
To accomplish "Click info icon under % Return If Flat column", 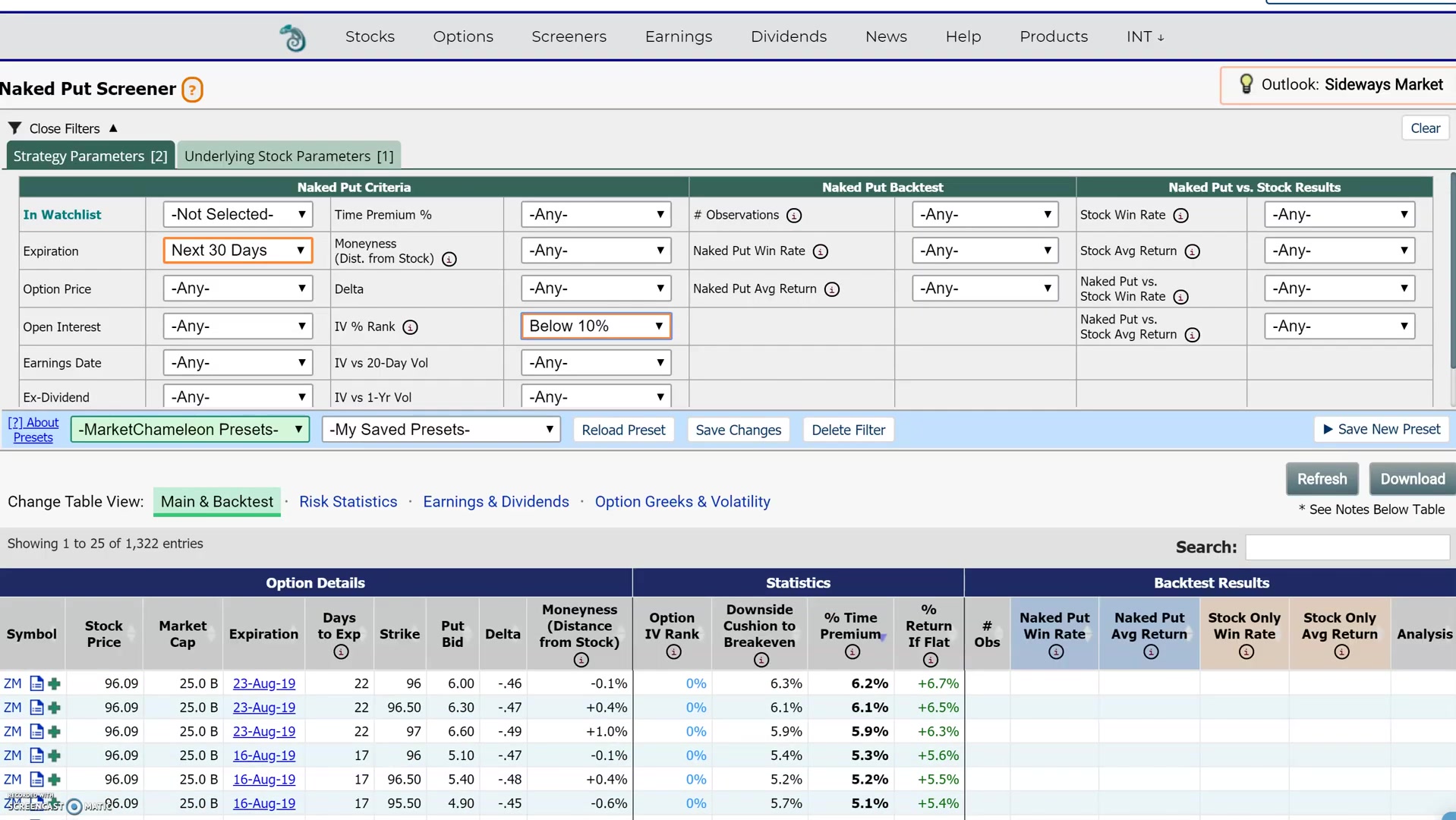I will pos(931,661).
